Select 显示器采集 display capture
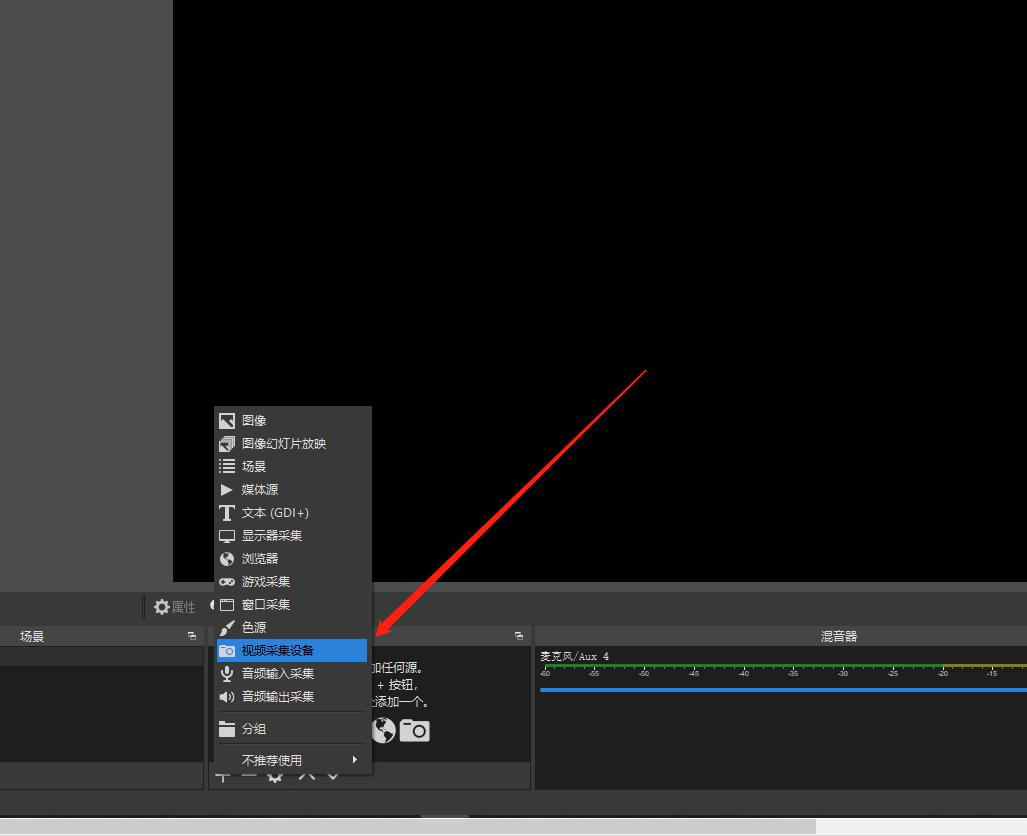The height and width of the screenshot is (836, 1027). (x=271, y=536)
